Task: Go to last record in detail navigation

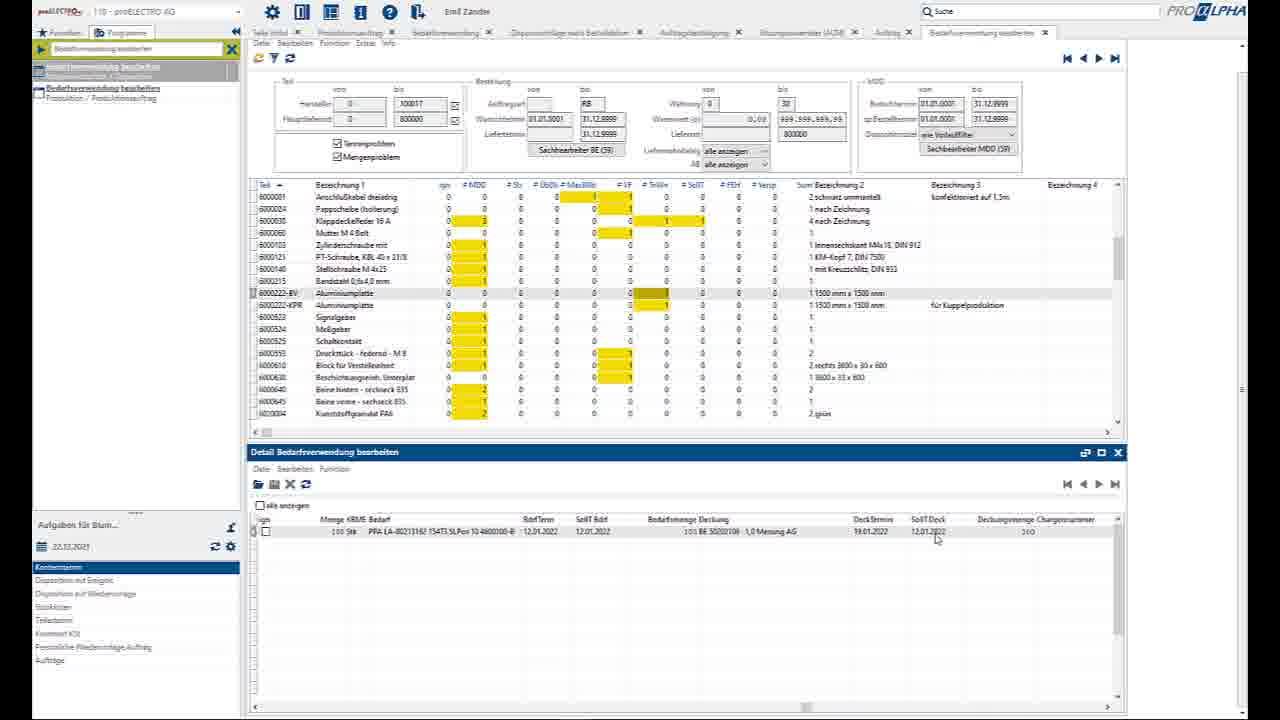Action: (1115, 484)
